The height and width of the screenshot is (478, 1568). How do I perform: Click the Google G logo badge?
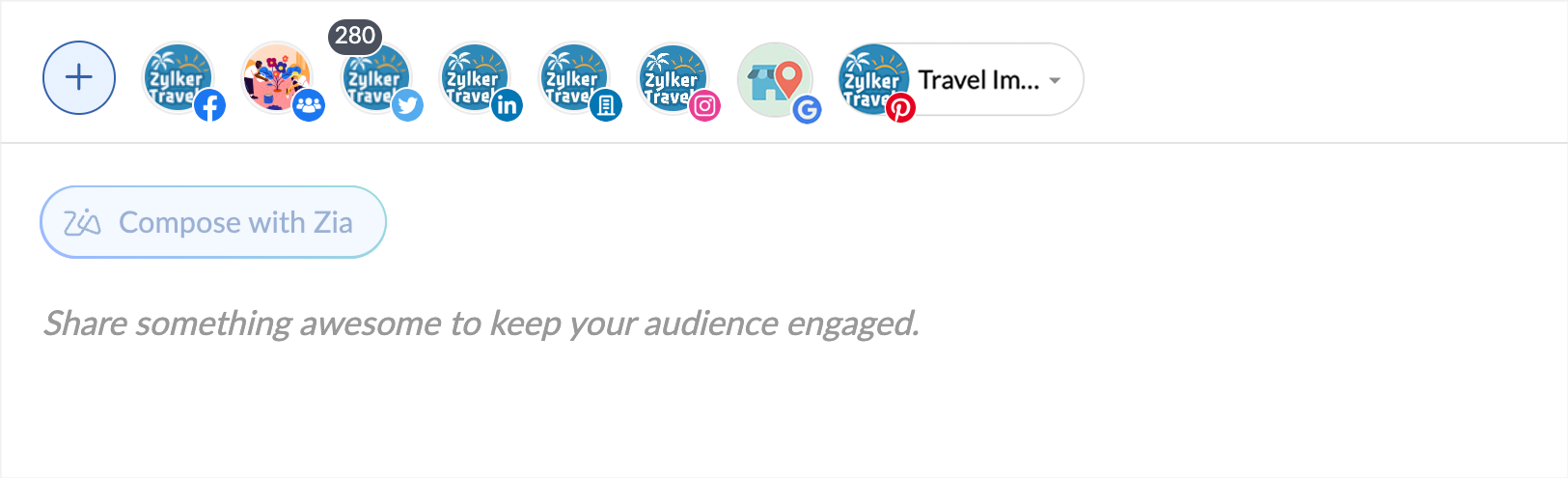point(807,110)
